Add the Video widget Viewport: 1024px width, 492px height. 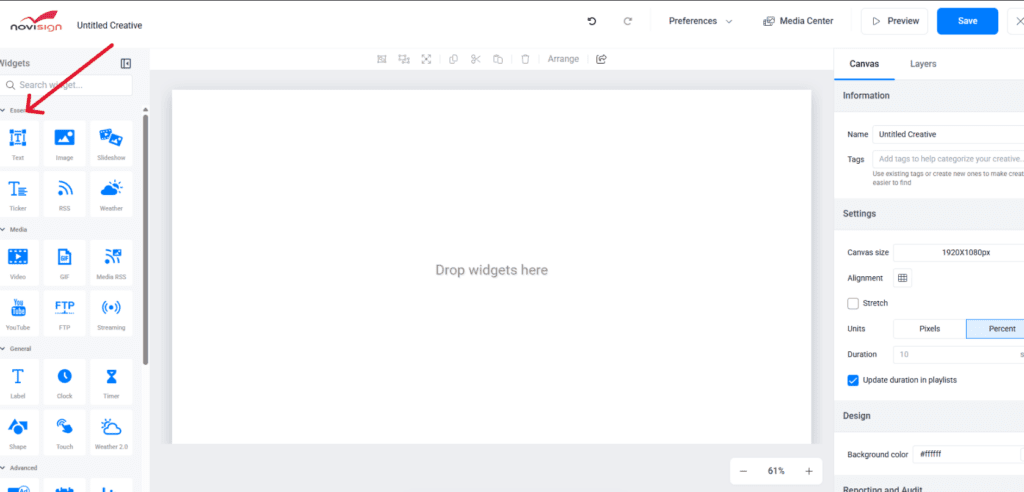click(x=18, y=263)
